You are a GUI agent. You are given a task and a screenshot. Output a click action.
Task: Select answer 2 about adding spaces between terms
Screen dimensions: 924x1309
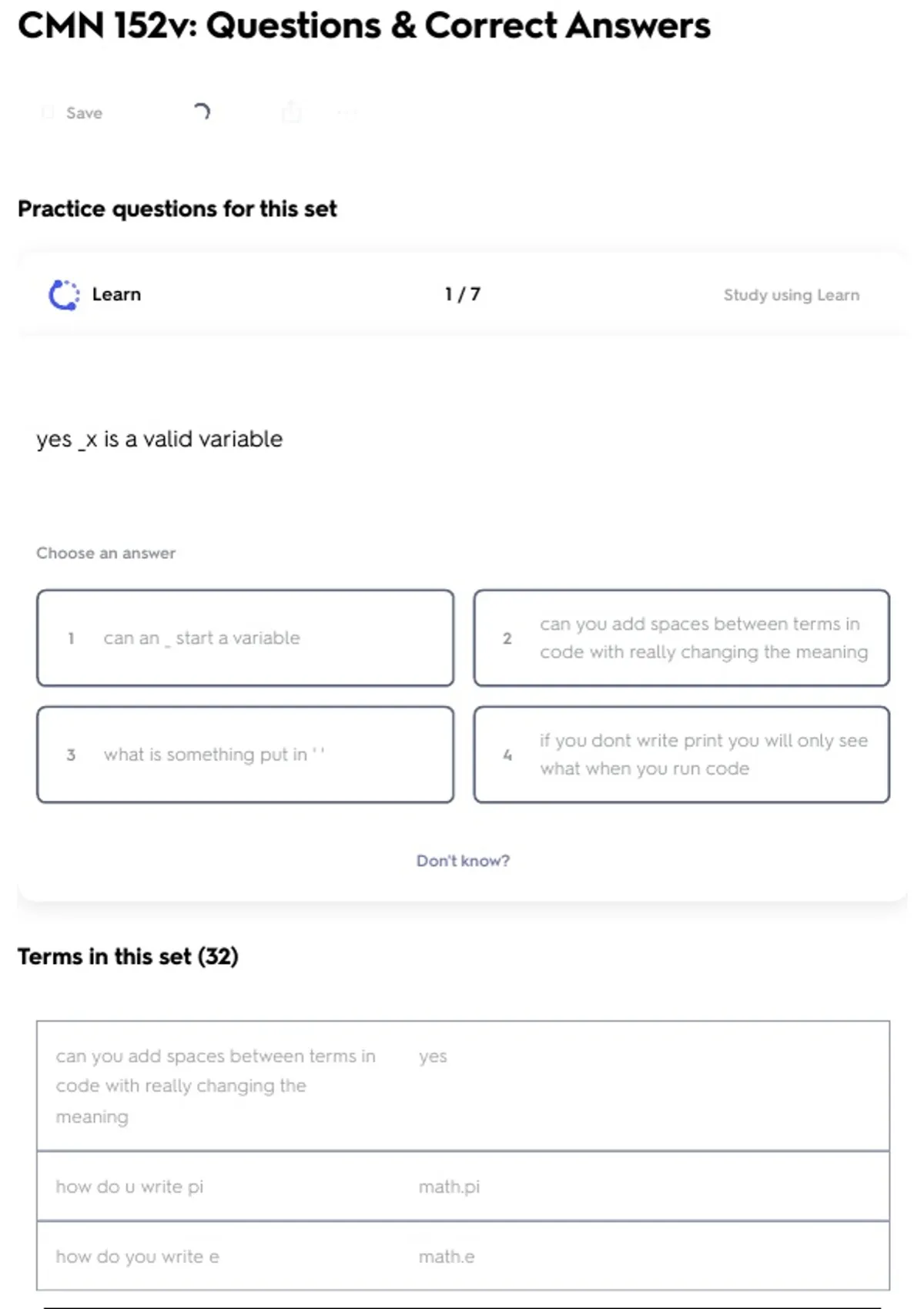coord(681,638)
